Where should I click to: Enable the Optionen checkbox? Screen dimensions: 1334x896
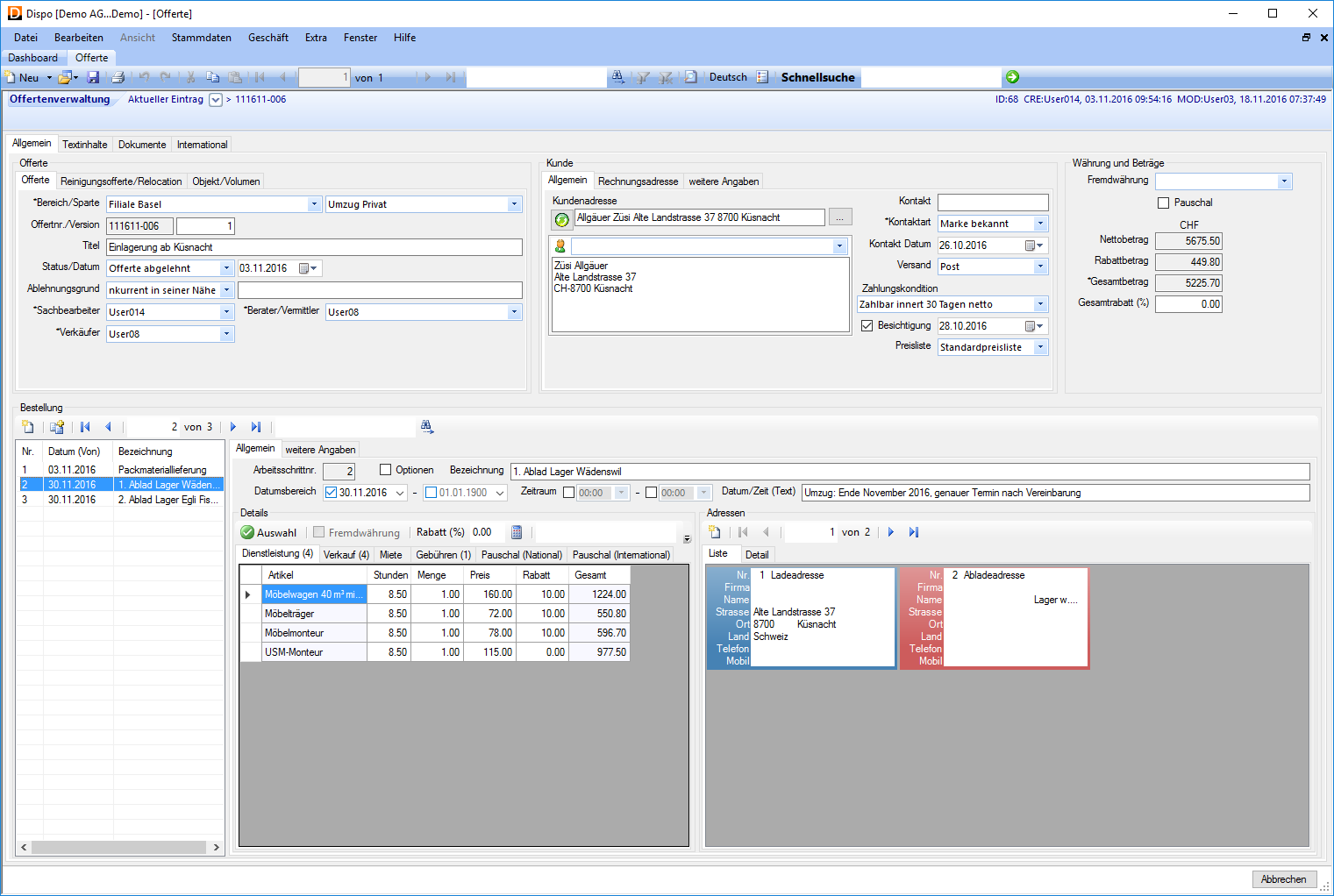pos(385,470)
